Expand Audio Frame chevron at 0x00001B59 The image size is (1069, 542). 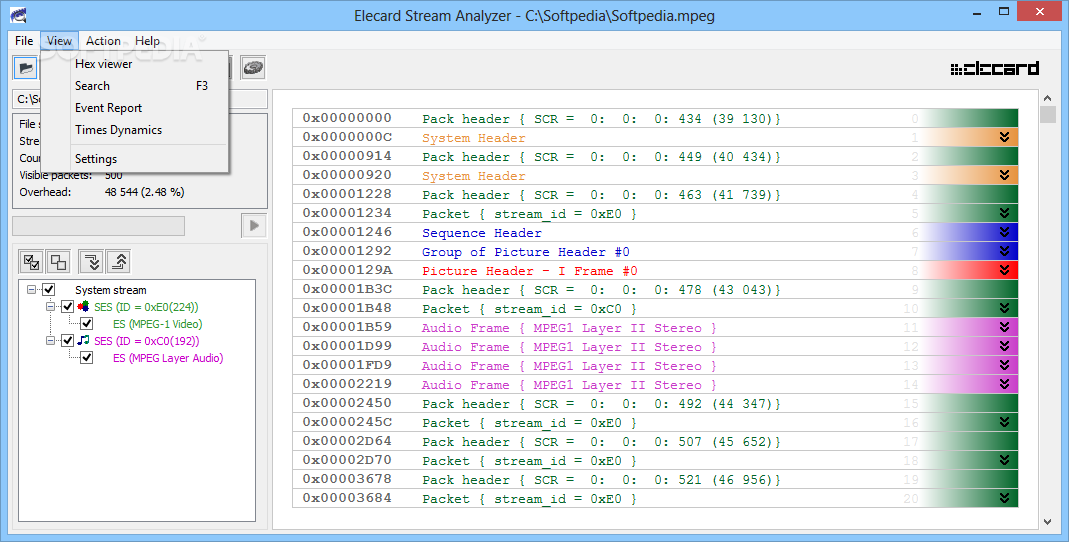point(1004,328)
